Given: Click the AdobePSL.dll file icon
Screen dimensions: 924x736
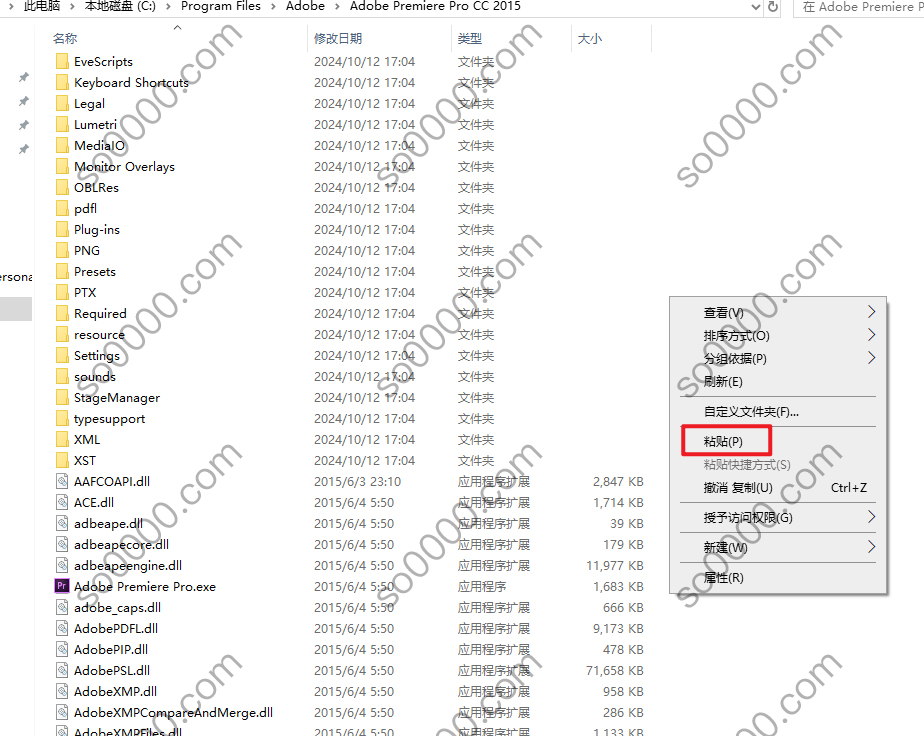Looking at the screenshot, I should click(62, 671).
